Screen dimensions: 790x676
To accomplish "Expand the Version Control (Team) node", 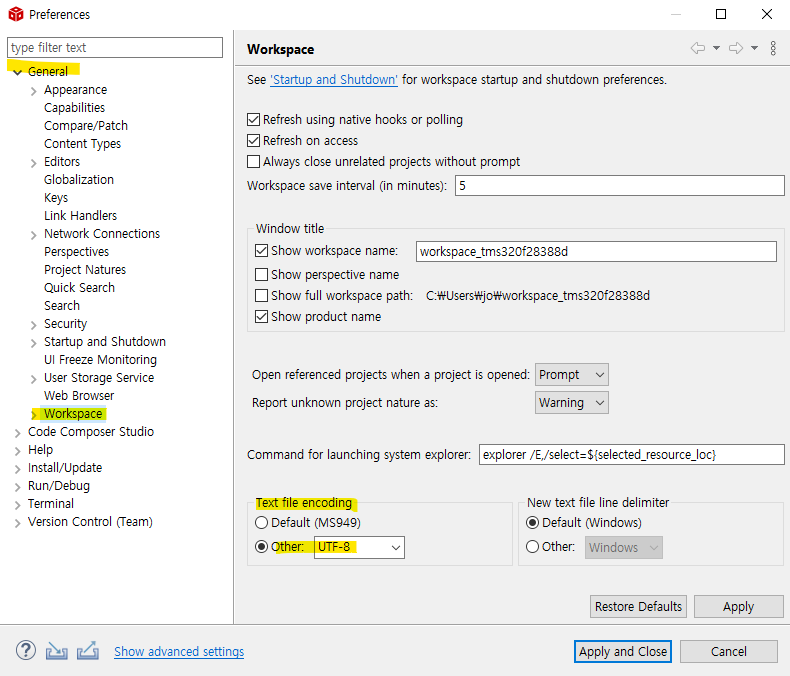I will tap(18, 523).
